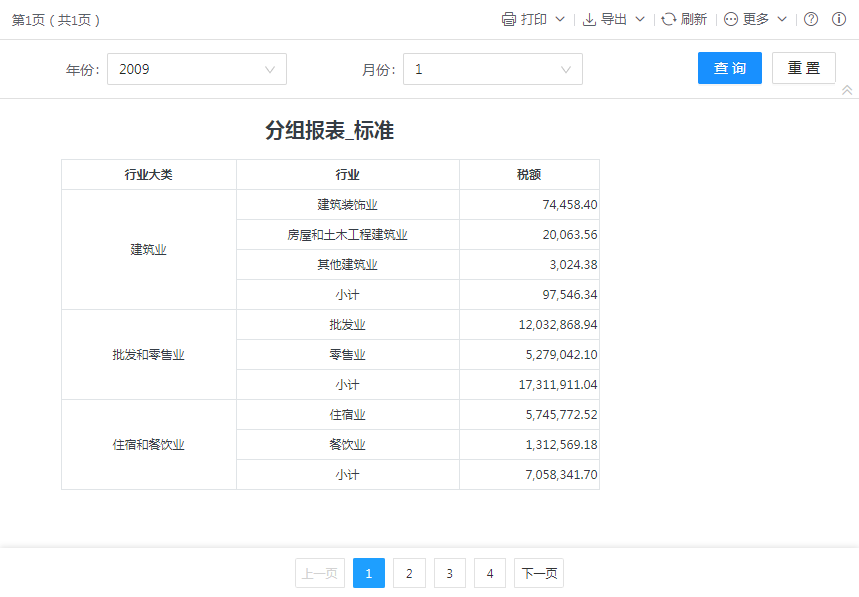
Task: Click the export download icon (导出)
Action: (x=589, y=19)
